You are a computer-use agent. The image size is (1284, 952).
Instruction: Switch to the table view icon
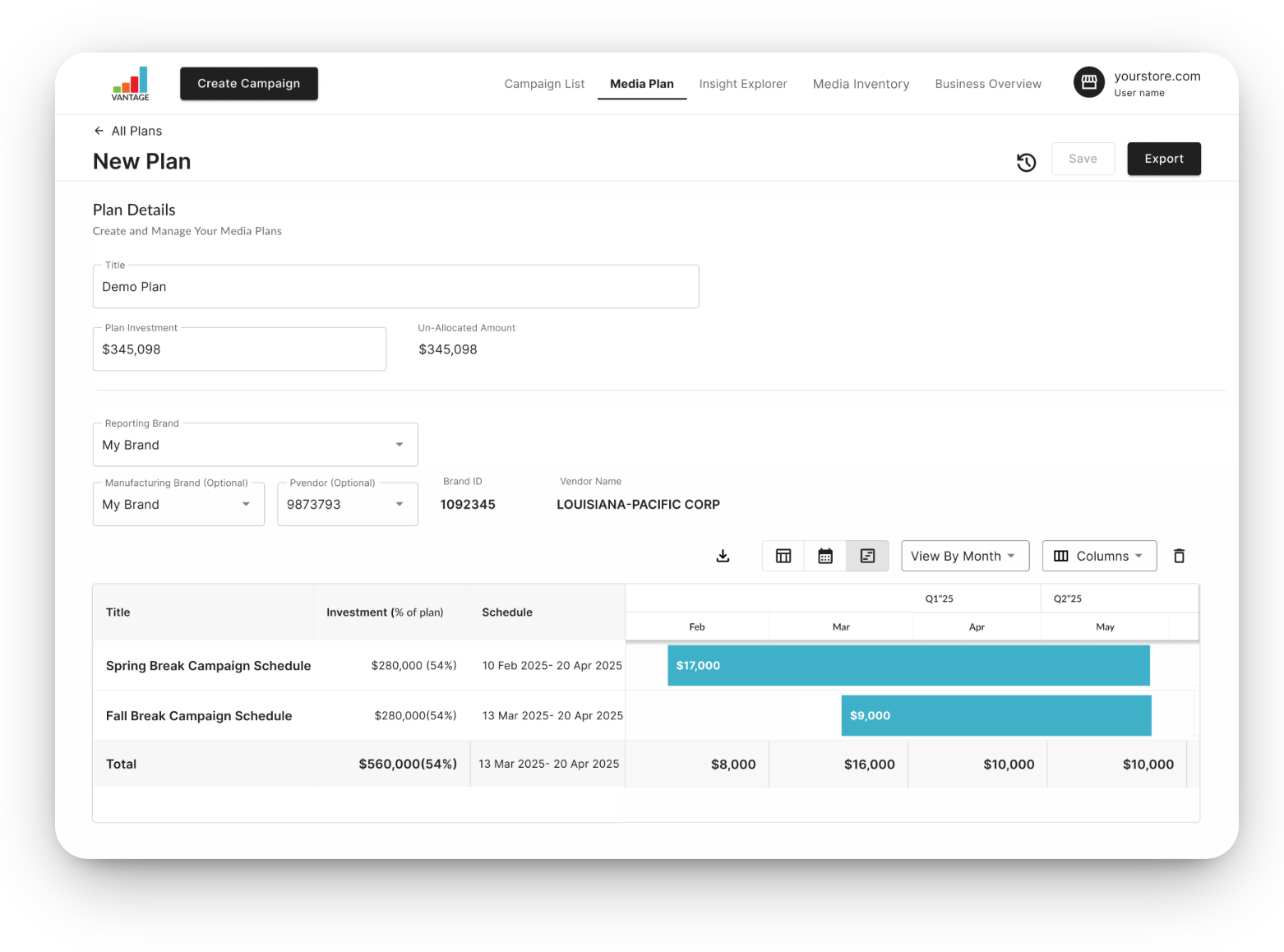tap(783, 556)
